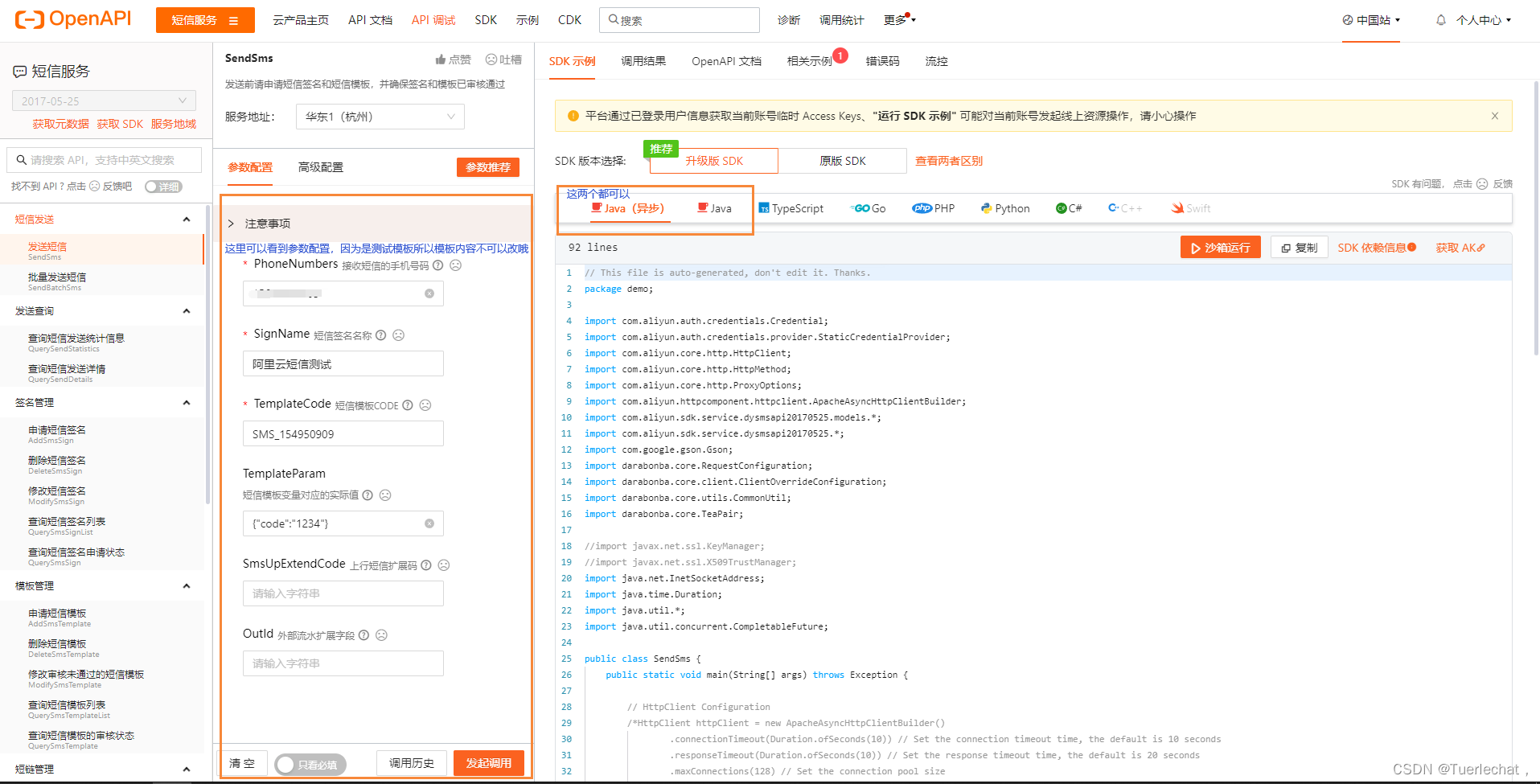Select the Swift SDK language
This screenshot has width=1540, height=784.
click(1191, 208)
